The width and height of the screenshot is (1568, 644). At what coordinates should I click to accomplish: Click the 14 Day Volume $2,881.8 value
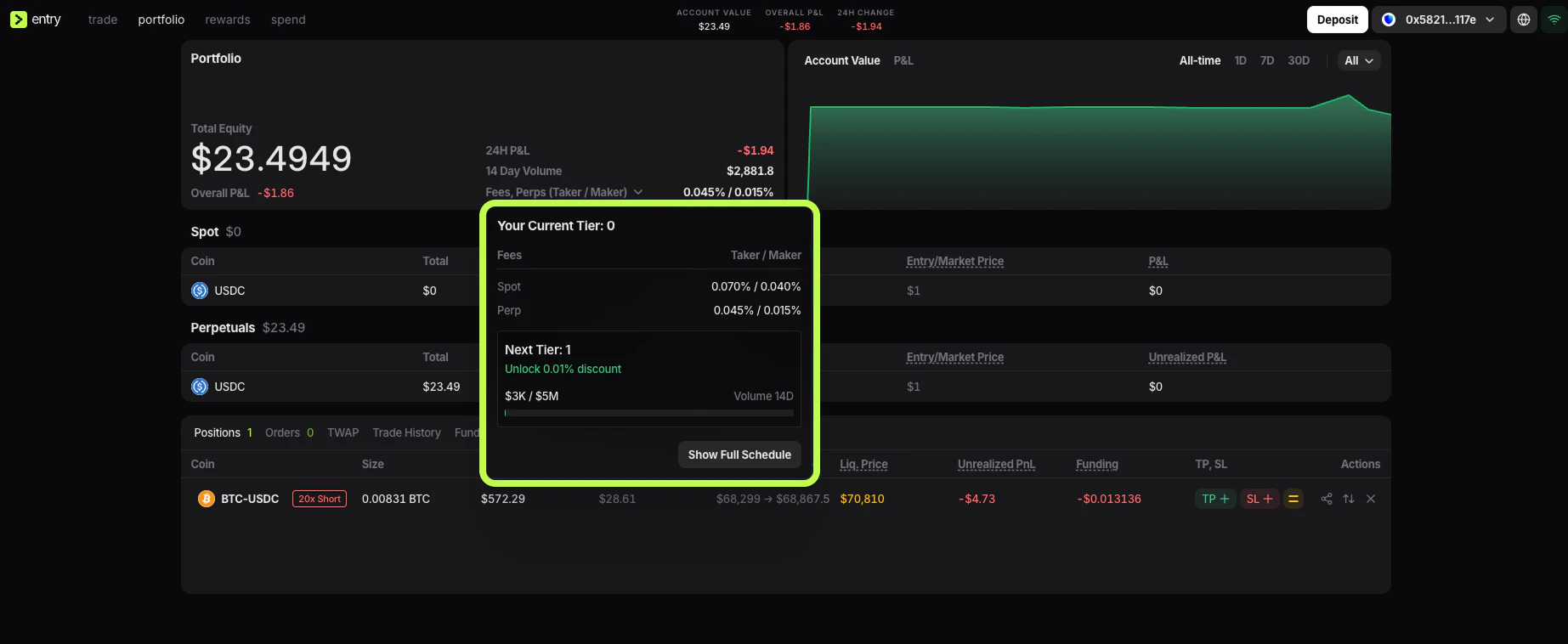pos(750,171)
